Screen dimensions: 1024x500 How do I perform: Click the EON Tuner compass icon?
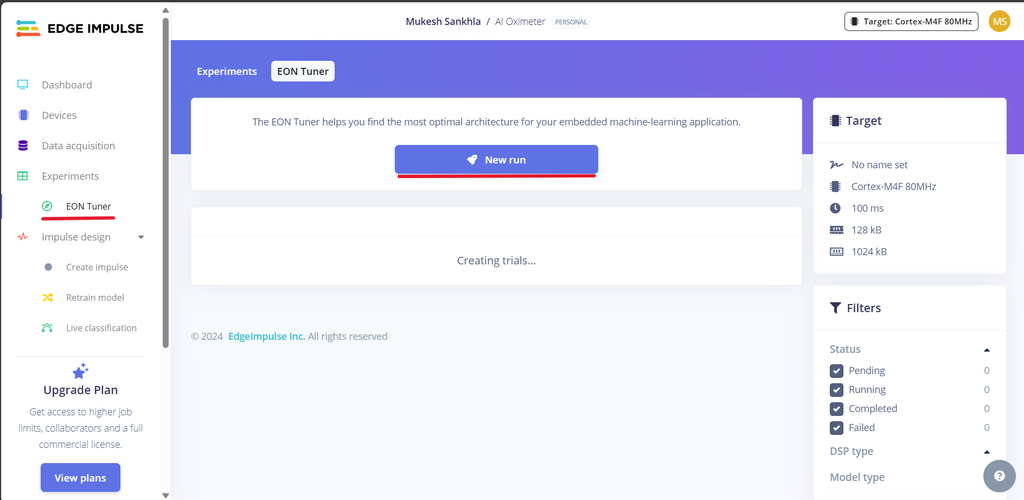pyautogui.click(x=47, y=207)
